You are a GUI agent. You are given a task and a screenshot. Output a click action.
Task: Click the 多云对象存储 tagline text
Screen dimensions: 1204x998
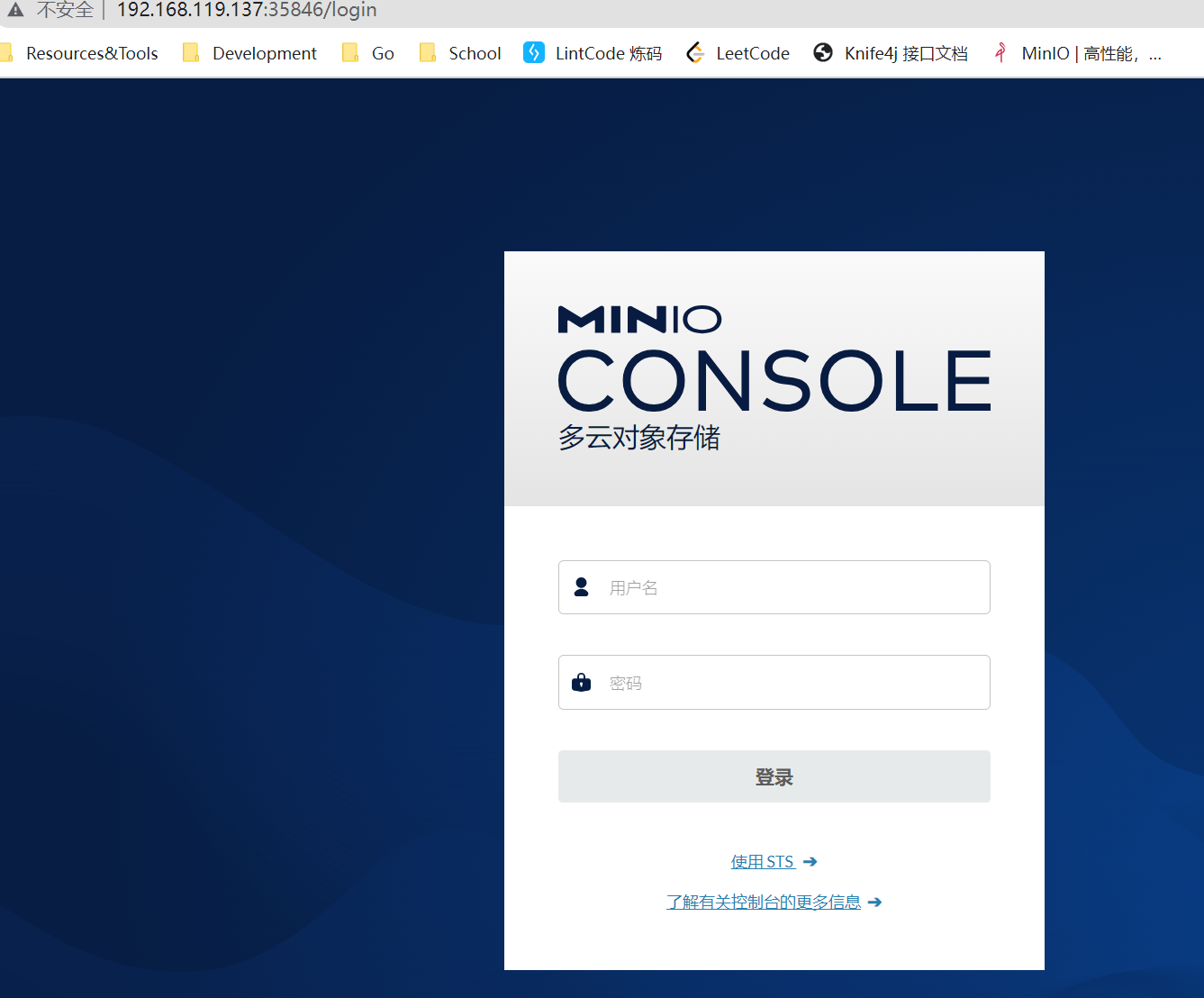click(x=639, y=438)
